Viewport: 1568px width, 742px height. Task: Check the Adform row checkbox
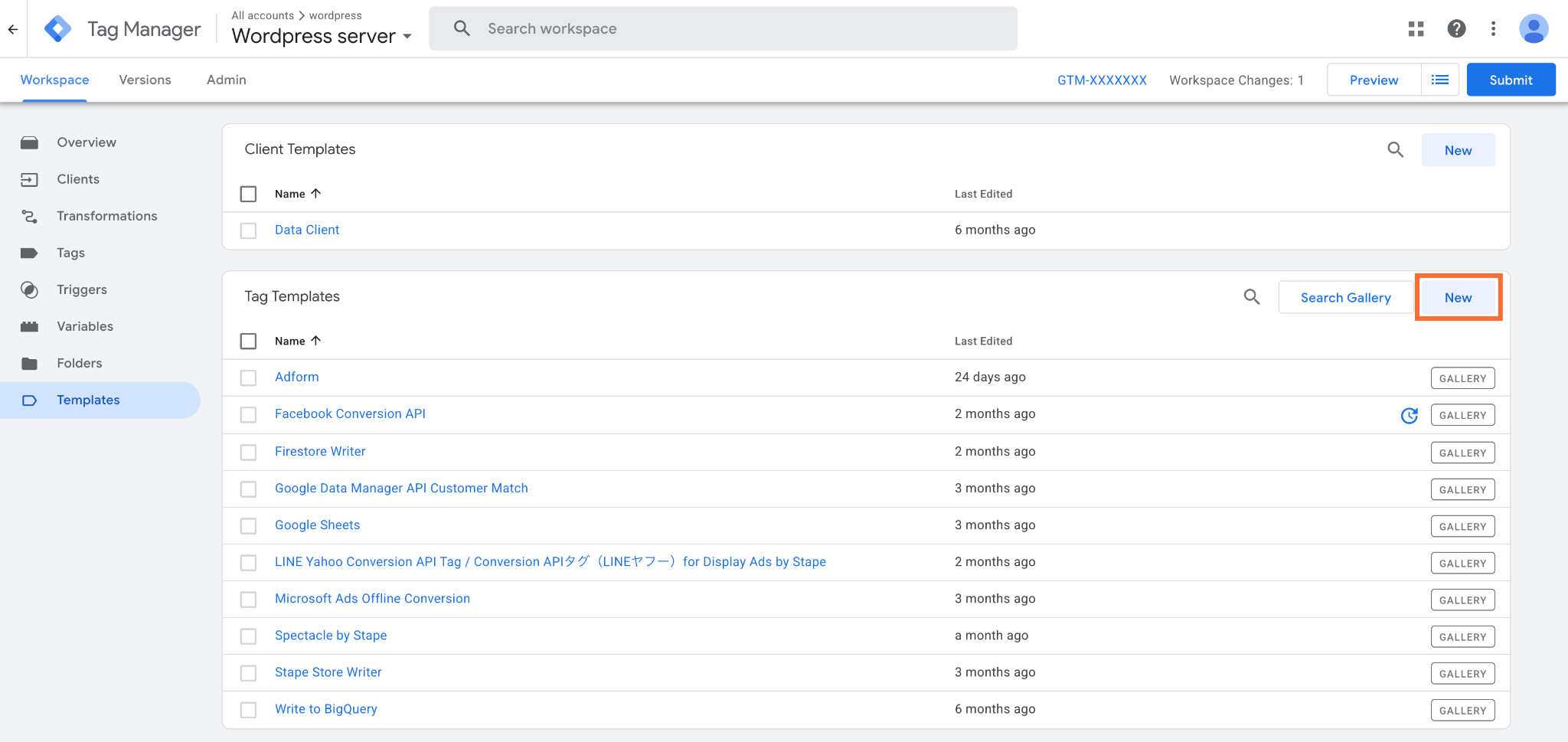click(248, 378)
